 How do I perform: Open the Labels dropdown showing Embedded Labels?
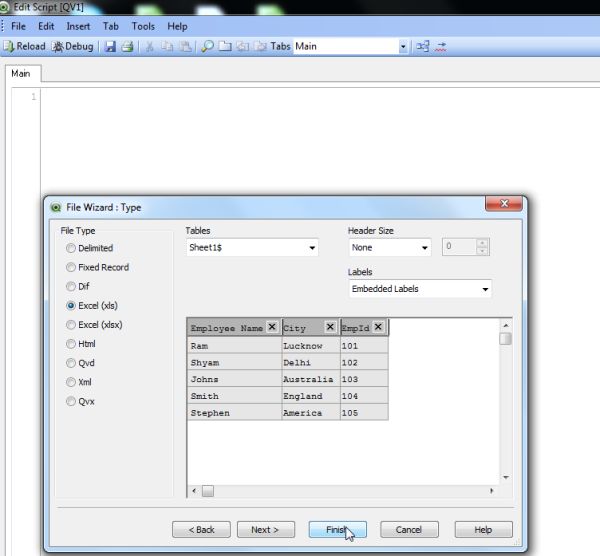pyautogui.click(x=420, y=289)
